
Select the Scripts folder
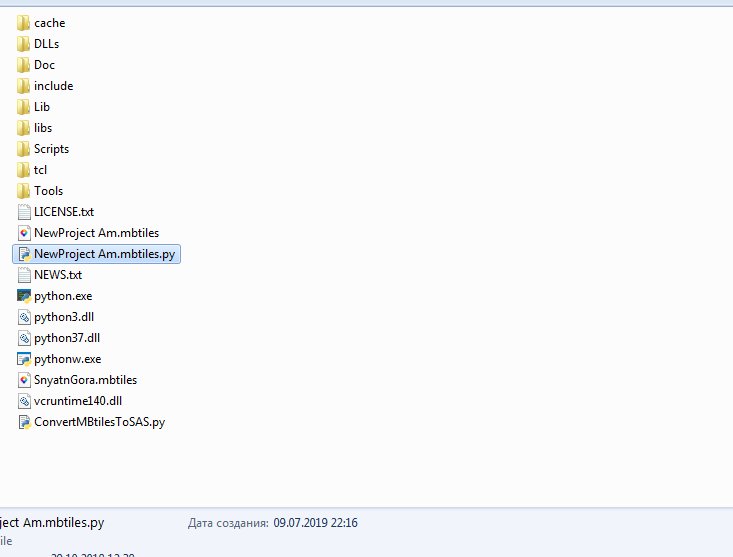tap(51, 149)
